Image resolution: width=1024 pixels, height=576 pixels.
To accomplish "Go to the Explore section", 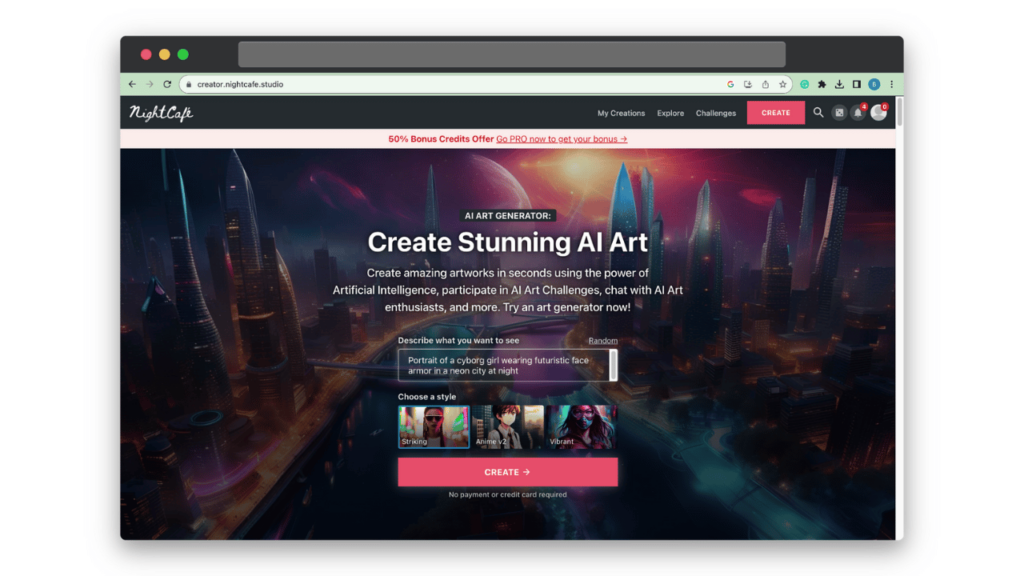I will point(670,113).
